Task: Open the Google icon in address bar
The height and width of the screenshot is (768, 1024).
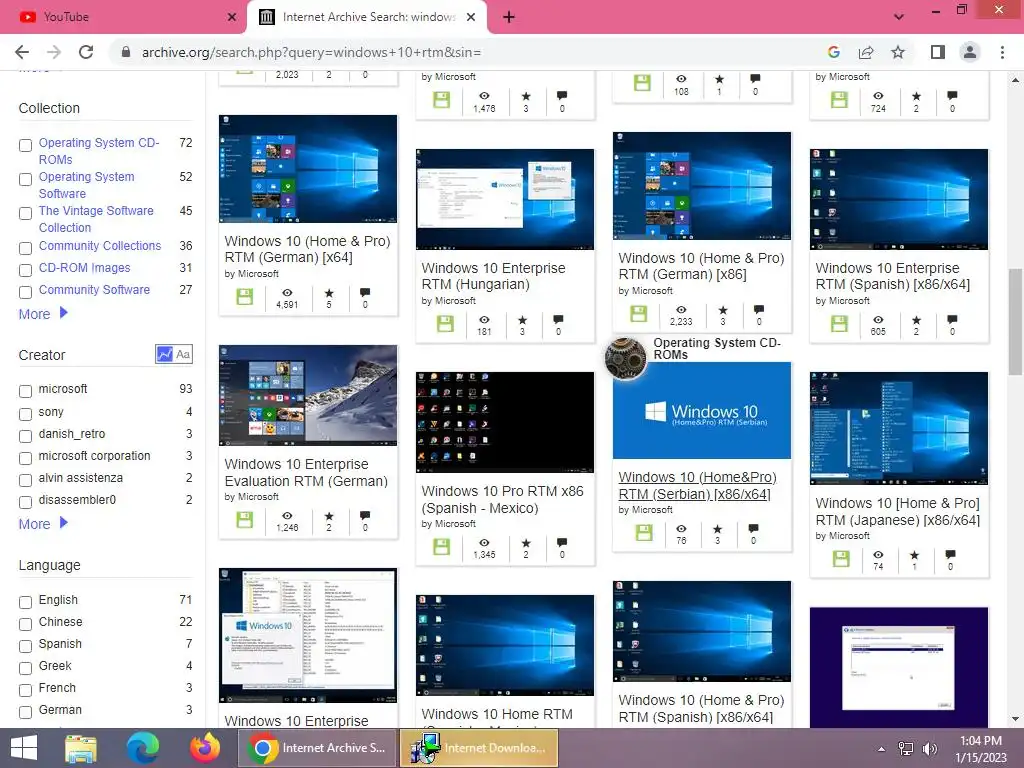Action: 833,52
